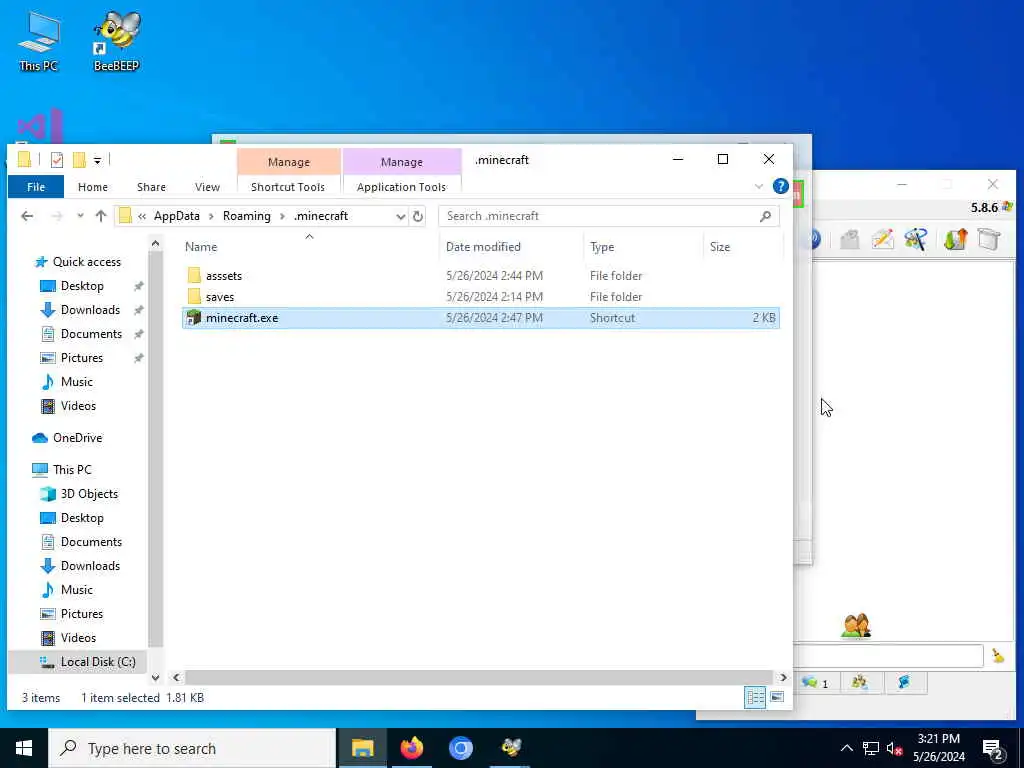Select OneDrive in navigation pane

pos(77,438)
